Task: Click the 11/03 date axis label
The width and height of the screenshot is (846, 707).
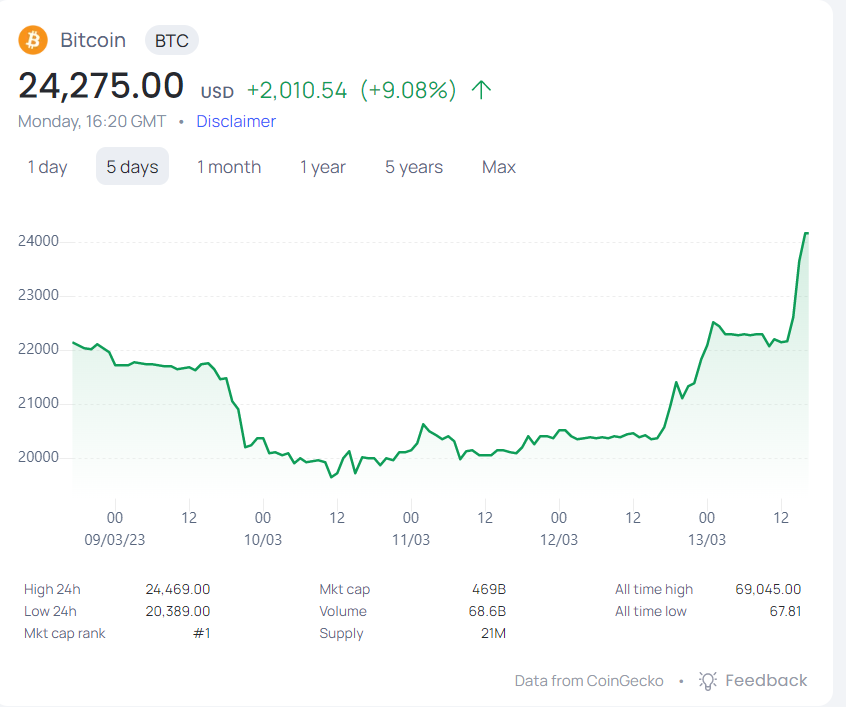Action: click(x=411, y=540)
